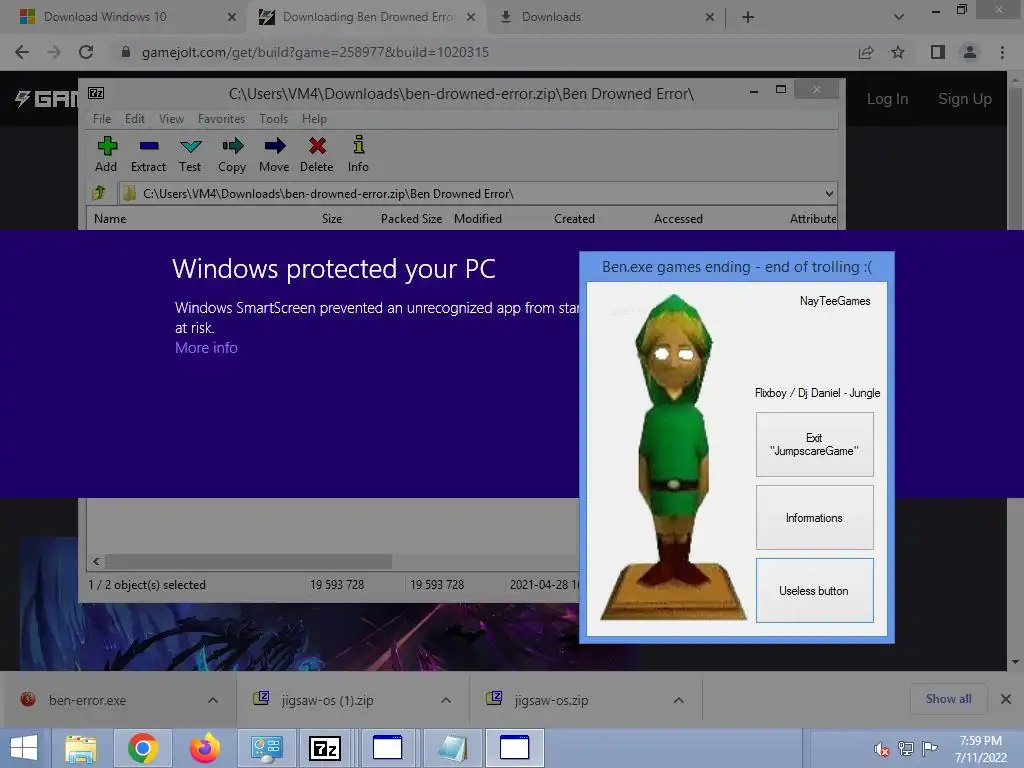Image resolution: width=1024 pixels, height=768 pixels.
Task: Click the Informations button
Action: [x=814, y=517]
